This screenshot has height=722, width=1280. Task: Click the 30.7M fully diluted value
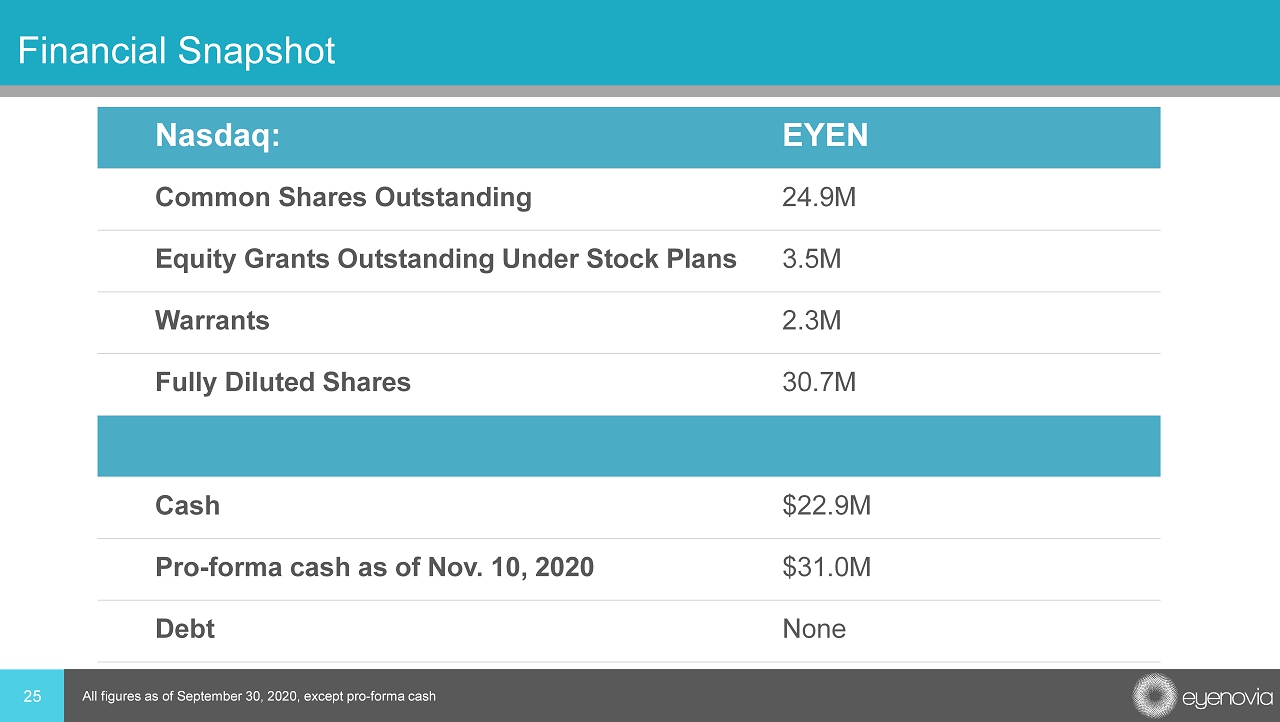[x=818, y=382]
